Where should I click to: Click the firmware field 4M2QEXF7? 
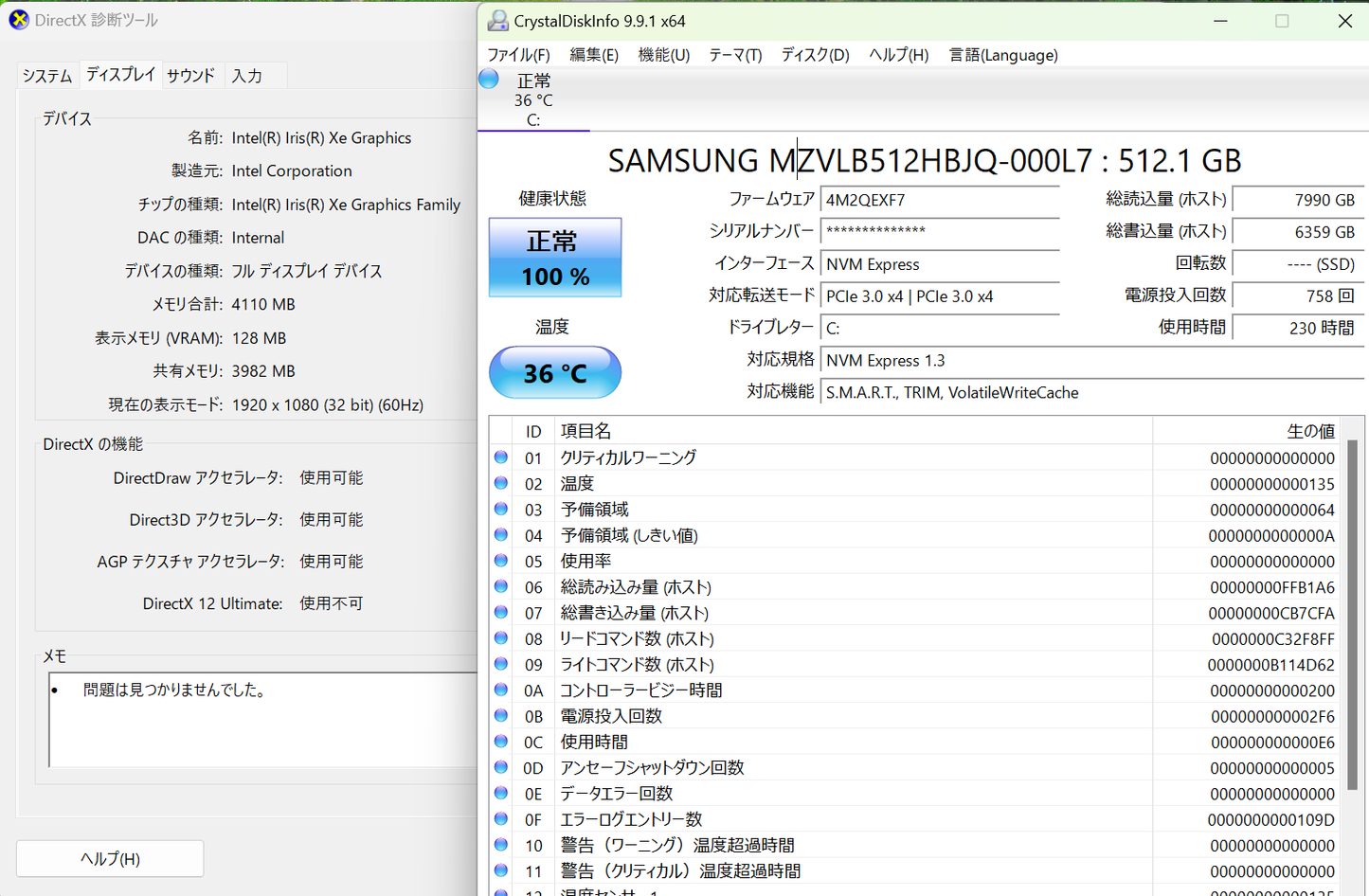940,200
